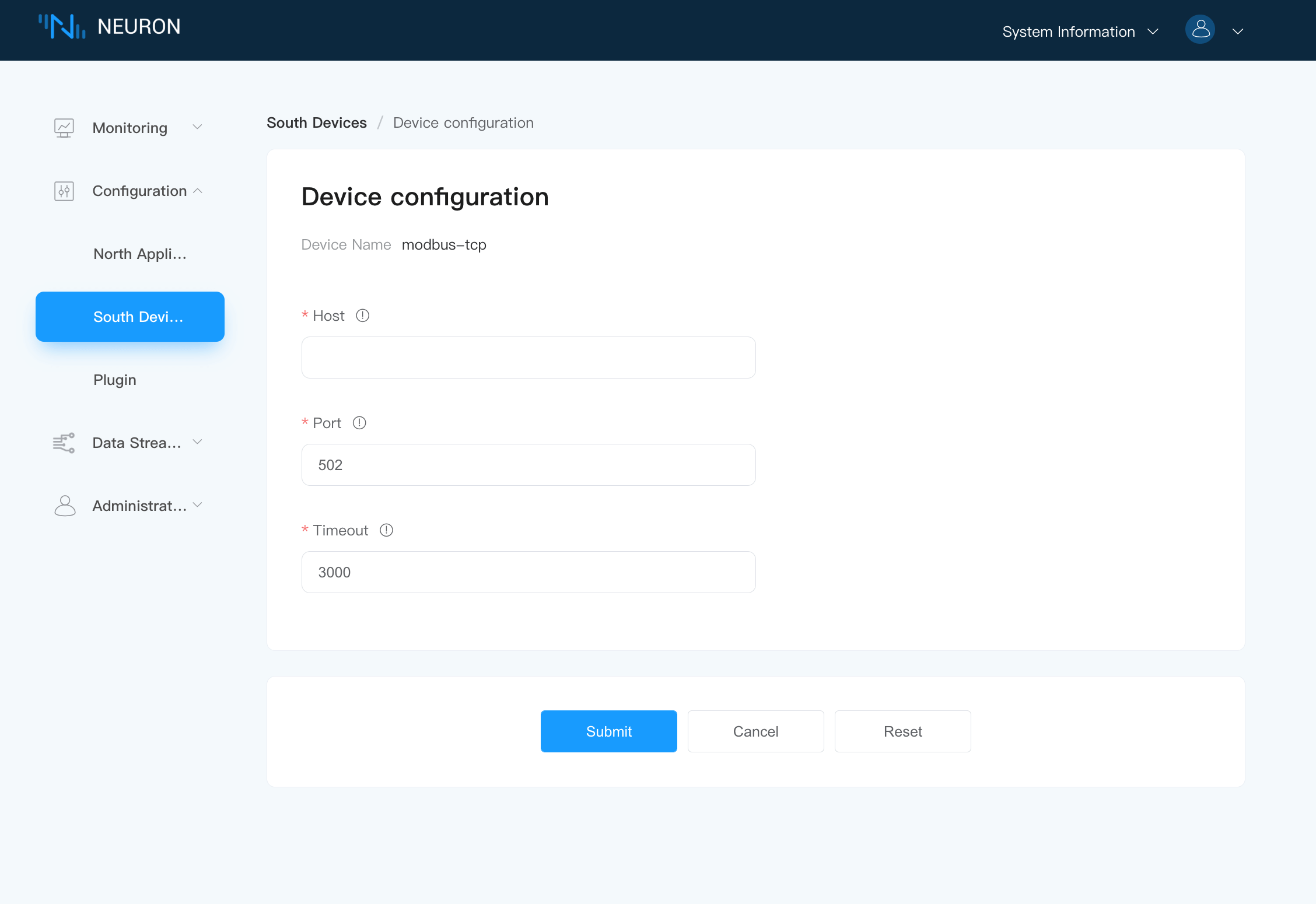Click the Neuron logo icon

tap(62, 27)
